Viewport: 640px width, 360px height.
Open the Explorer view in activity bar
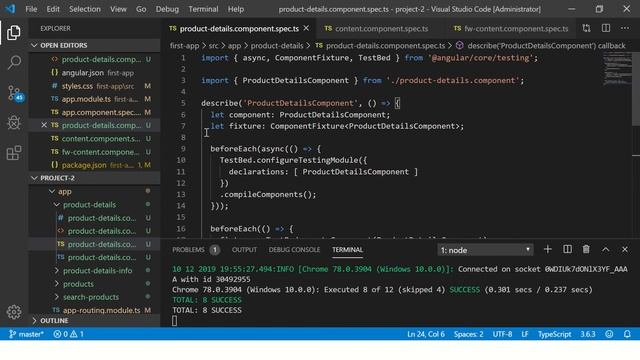pos(13,33)
